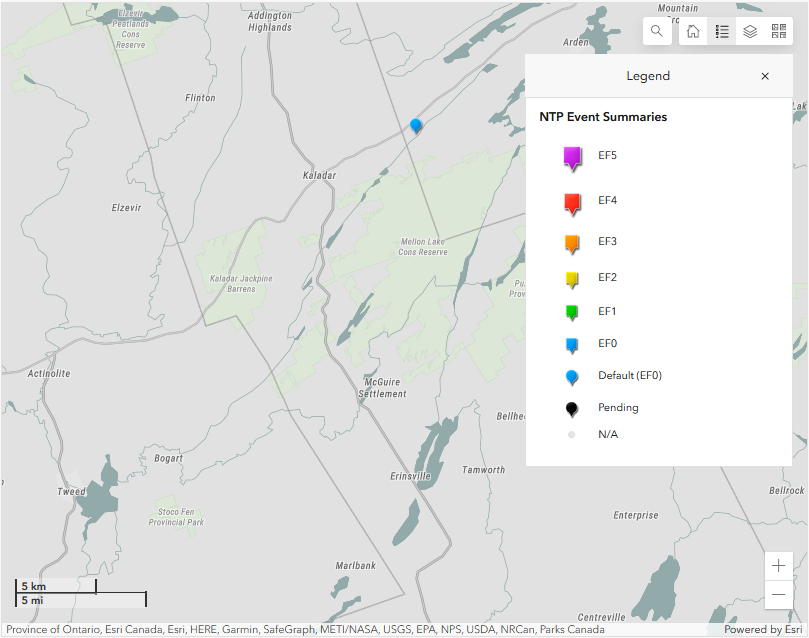This screenshot has height=638, width=809.
Task: Click the green EF1 legend marker
Action: [x=572, y=312]
